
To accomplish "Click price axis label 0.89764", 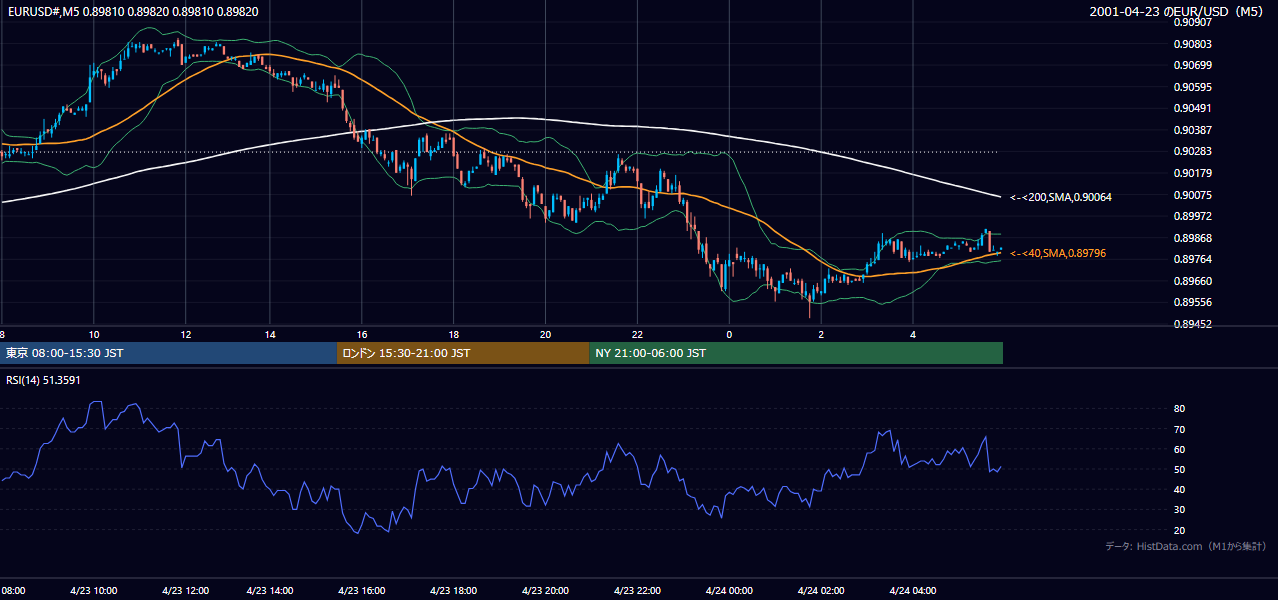I will point(1195,259).
